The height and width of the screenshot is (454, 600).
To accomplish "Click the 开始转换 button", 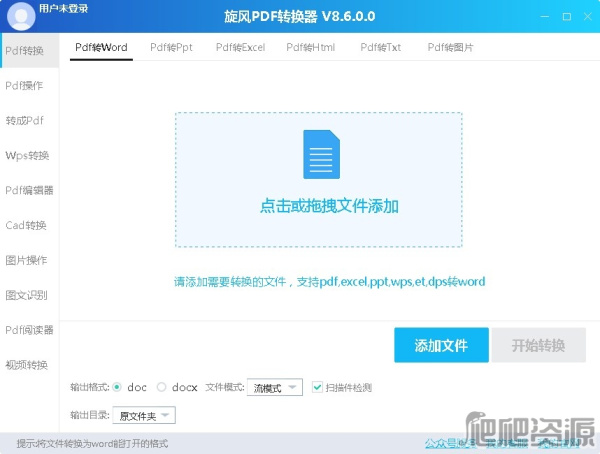I will (x=538, y=345).
